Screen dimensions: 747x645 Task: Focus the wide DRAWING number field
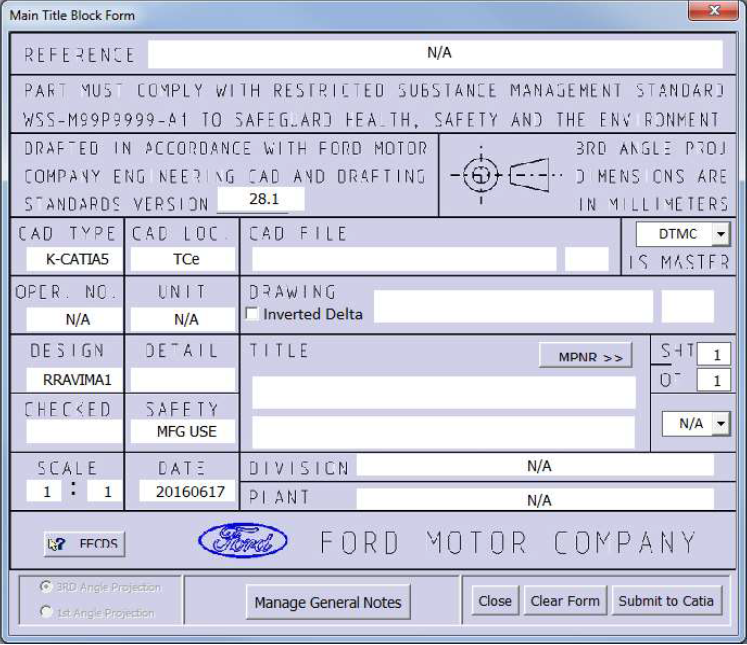pyautogui.click(x=513, y=306)
